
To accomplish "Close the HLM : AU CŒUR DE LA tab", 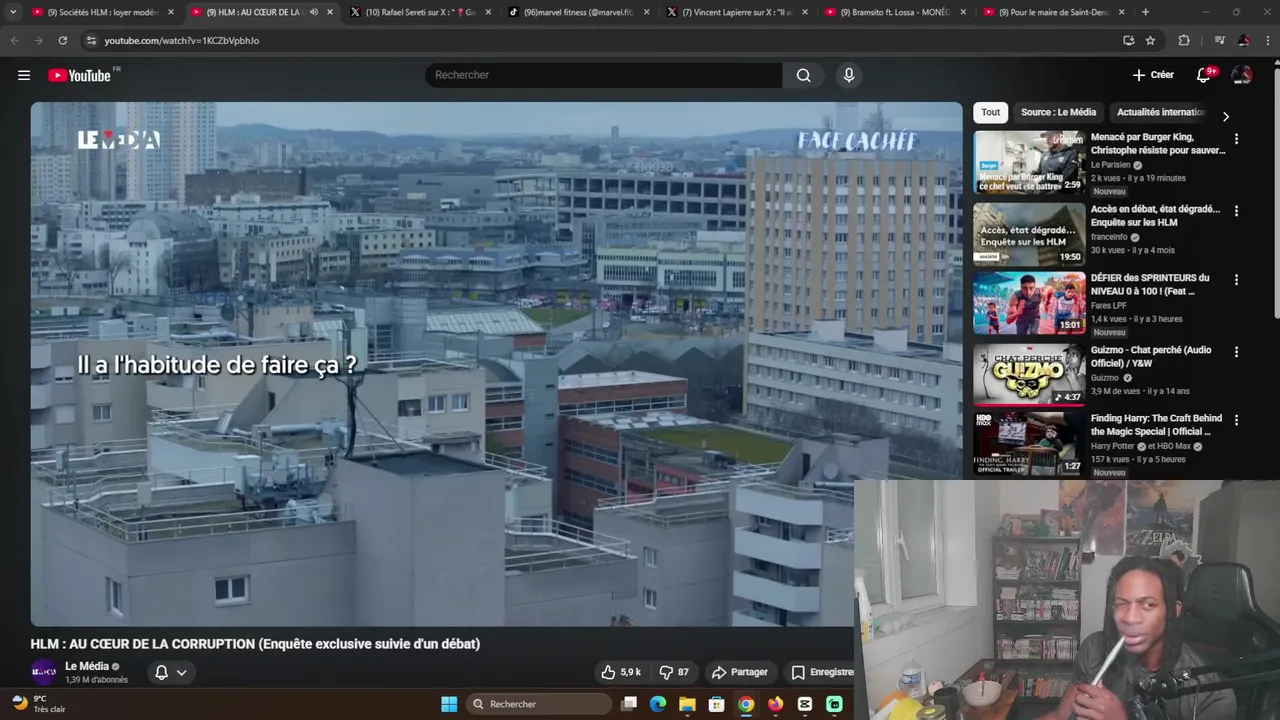I will tap(330, 12).
